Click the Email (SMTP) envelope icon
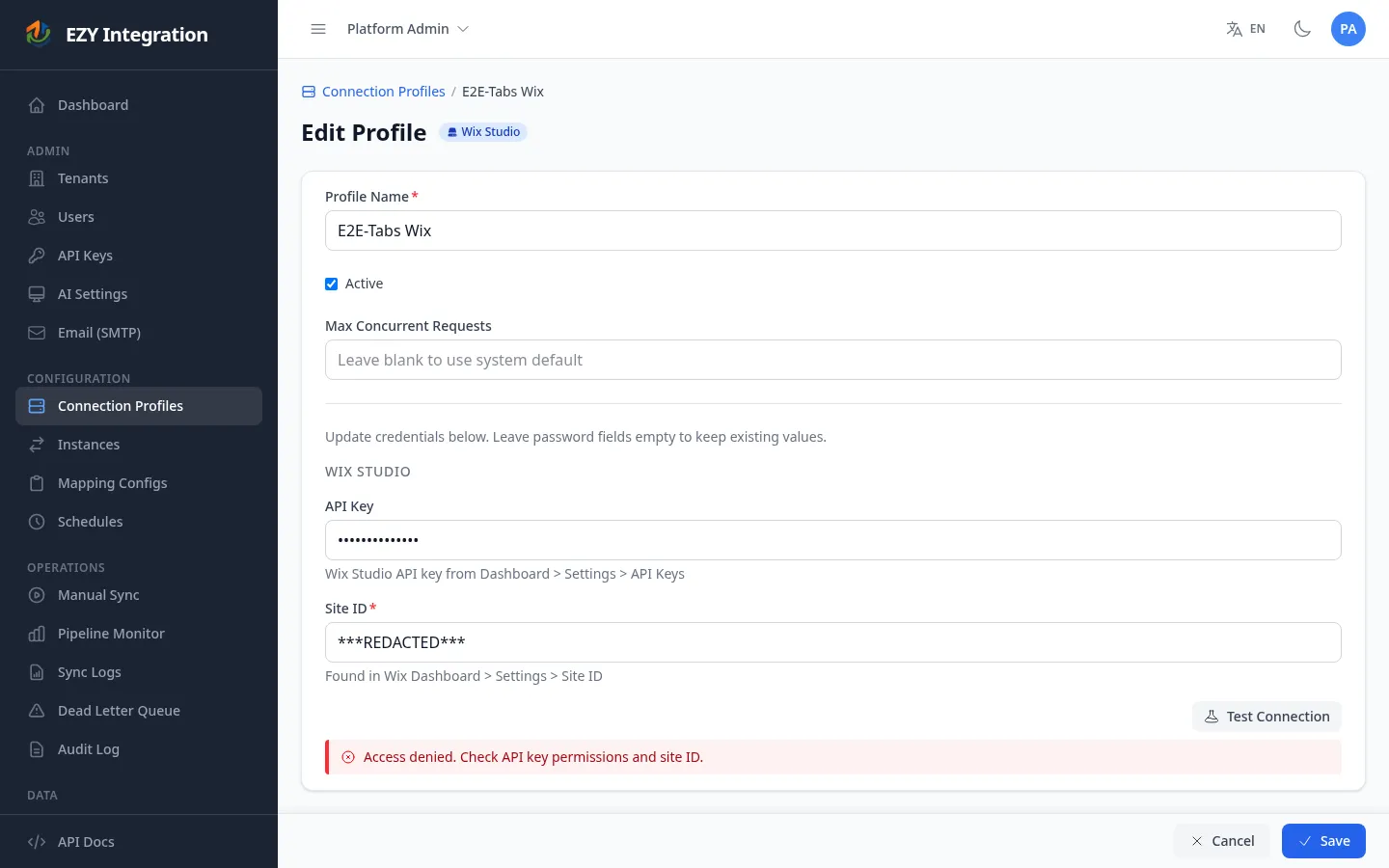This screenshot has height=868, width=1389. pos(37,333)
